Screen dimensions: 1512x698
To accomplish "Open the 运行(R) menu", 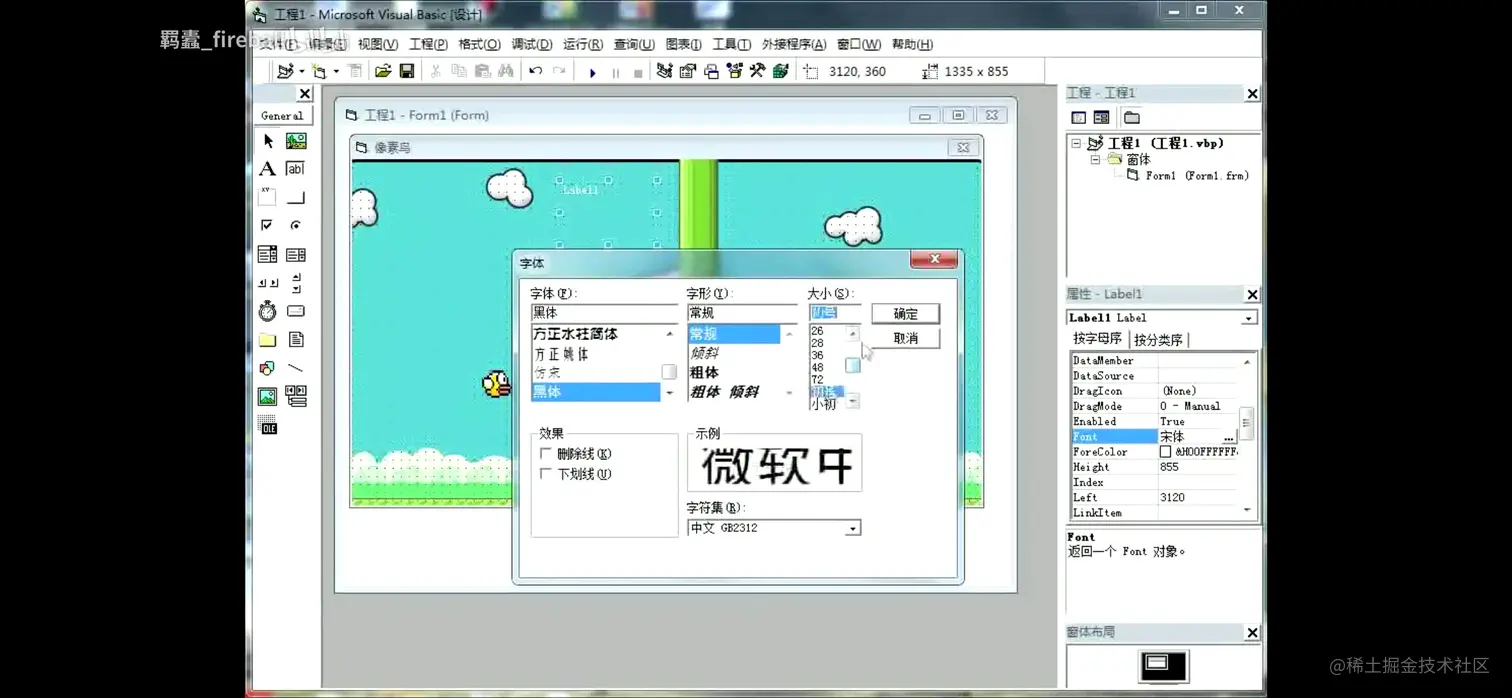I will tap(583, 44).
